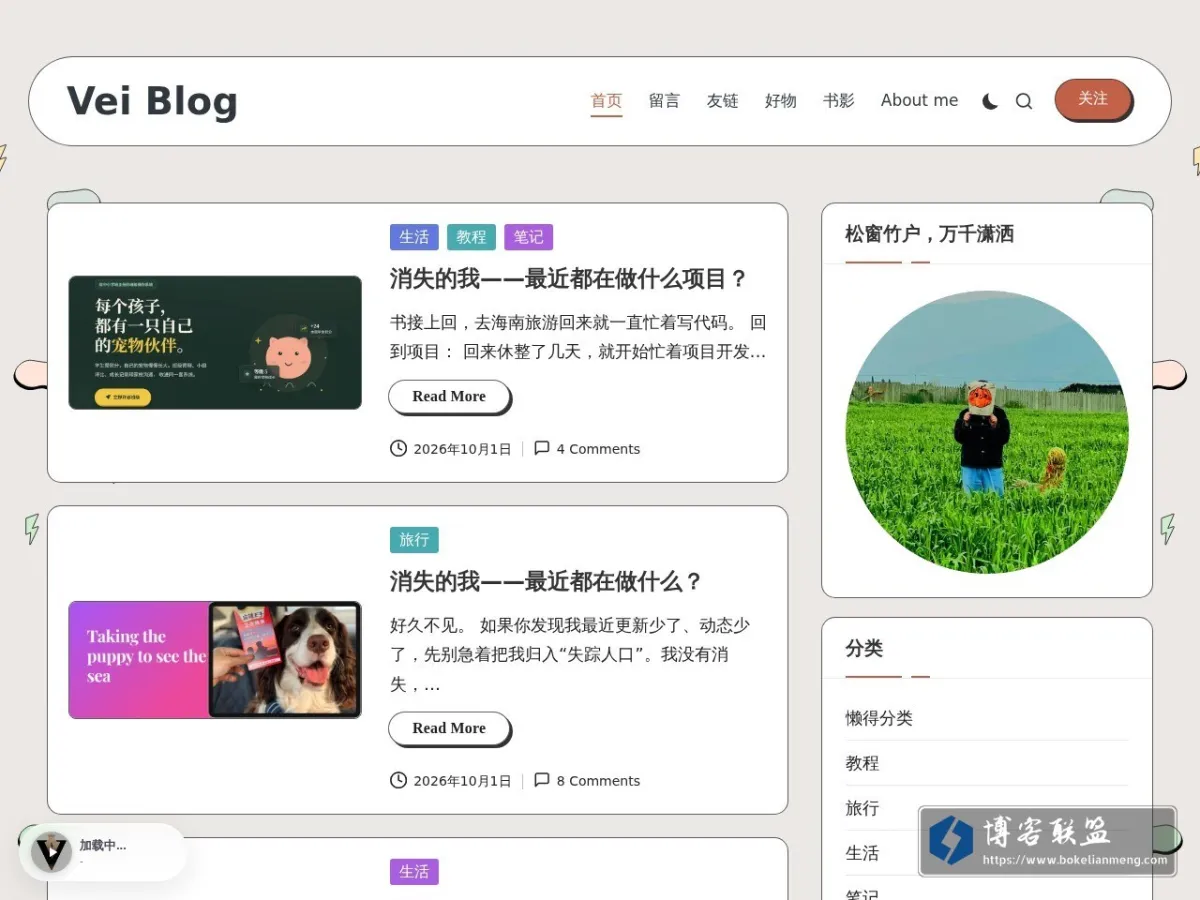Screen dimensions: 1200x900
Task: Click the circular profile avatar photo
Action: [x=987, y=432]
